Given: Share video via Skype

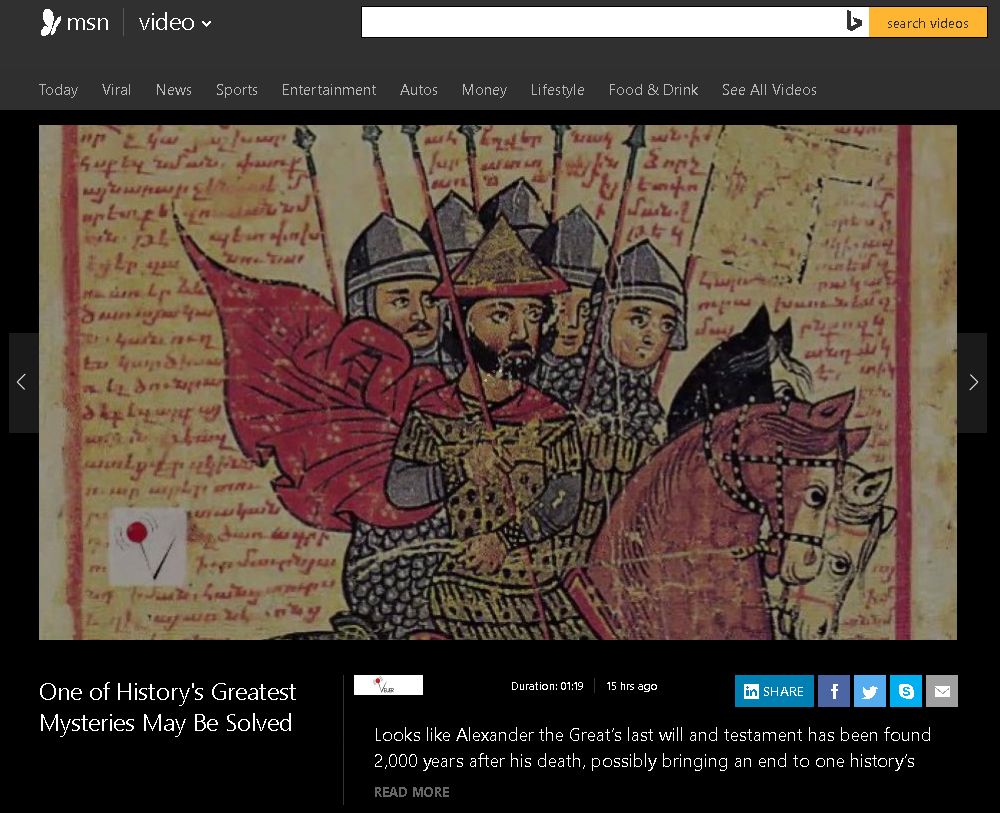Looking at the screenshot, I should click(906, 691).
